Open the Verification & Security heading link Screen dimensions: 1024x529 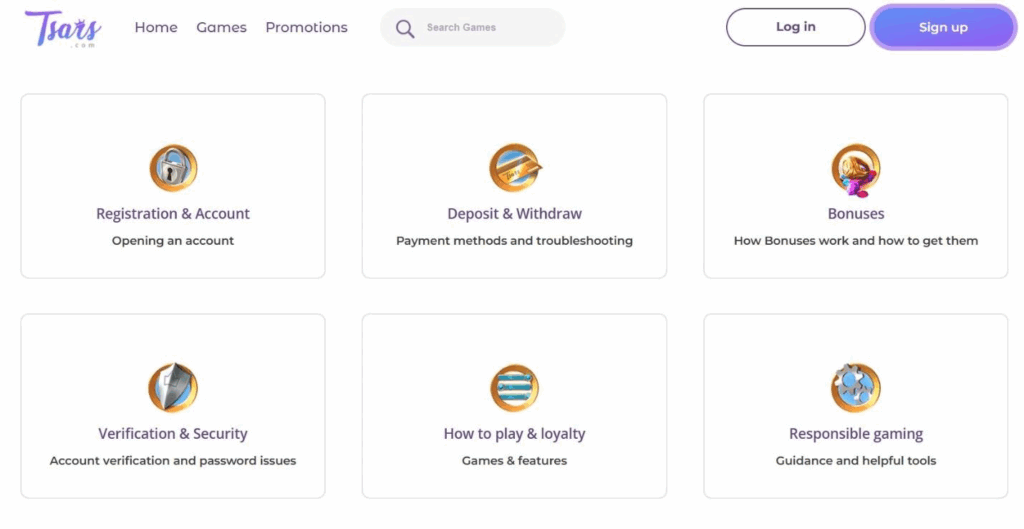click(x=173, y=434)
